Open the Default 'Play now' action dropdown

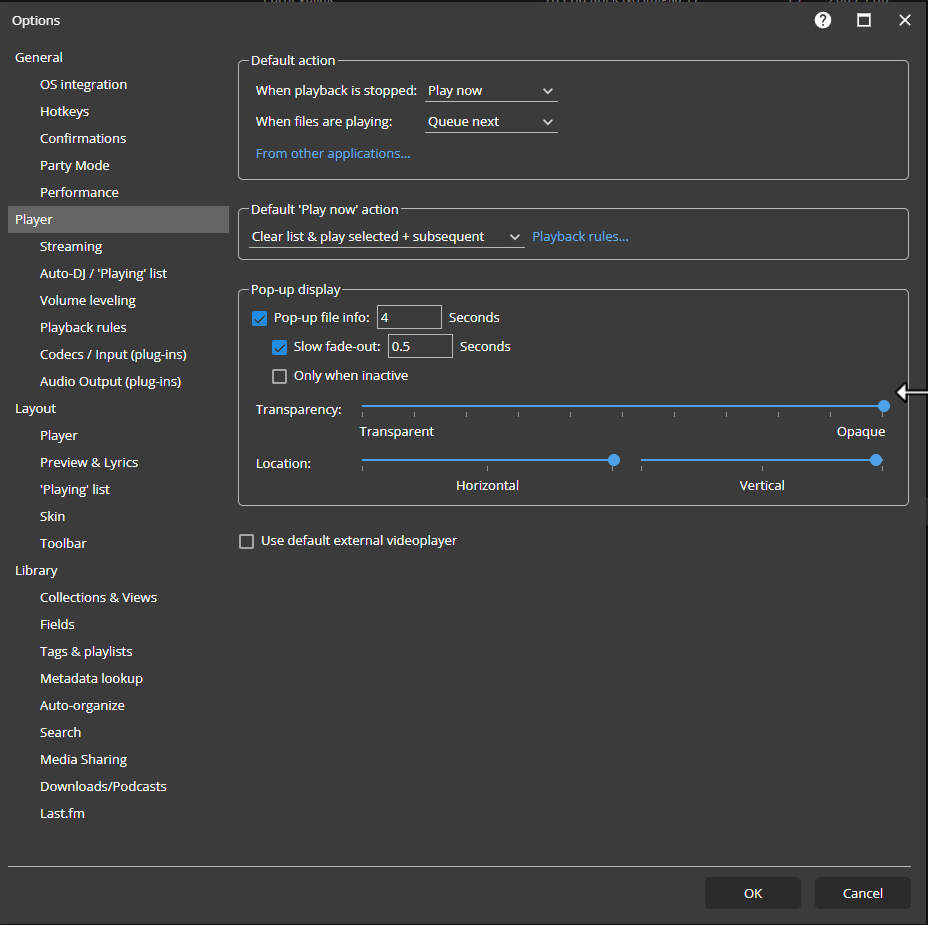(386, 237)
